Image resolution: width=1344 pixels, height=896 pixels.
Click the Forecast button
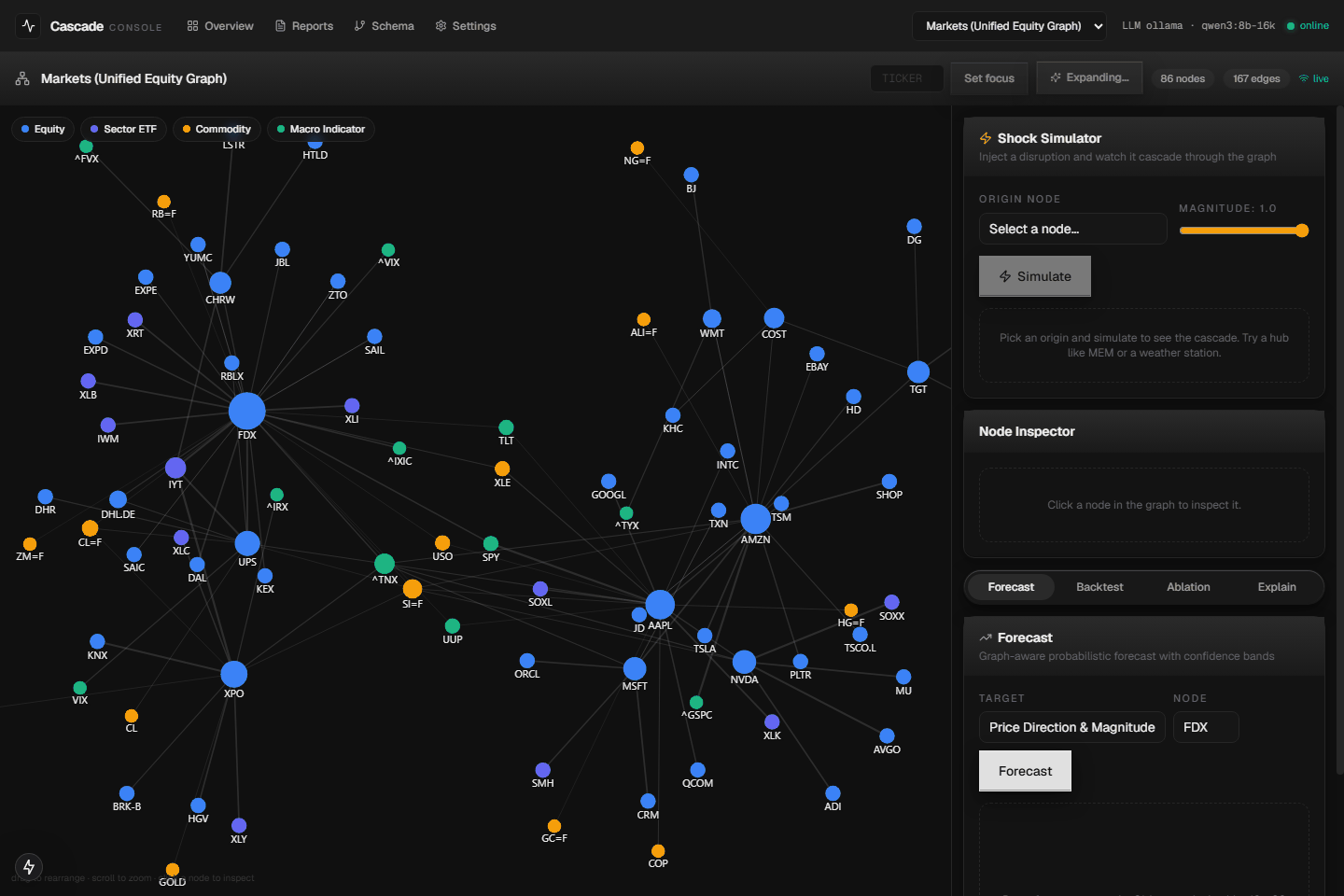coord(1025,771)
